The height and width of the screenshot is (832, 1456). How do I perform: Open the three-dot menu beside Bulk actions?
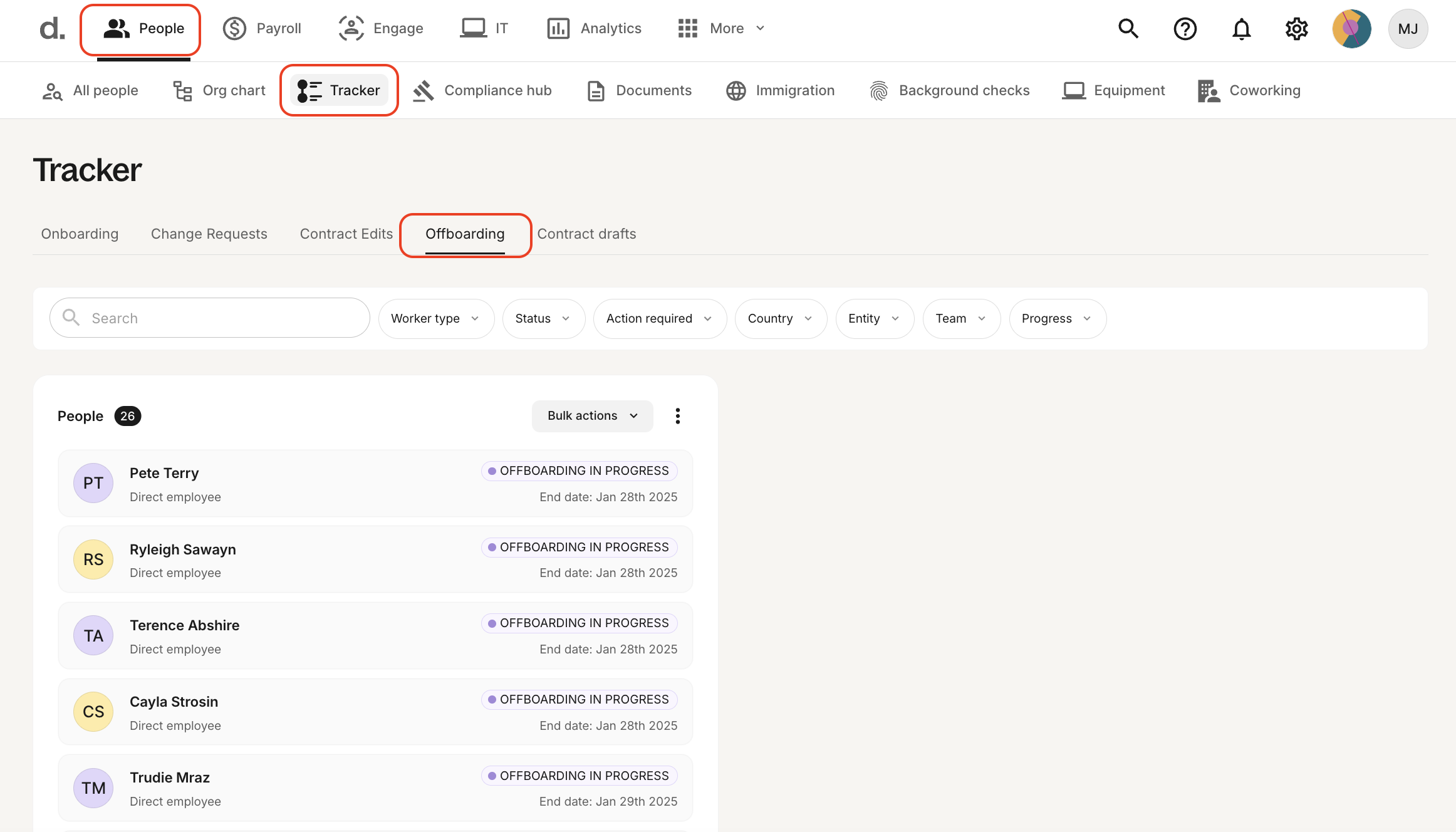click(677, 415)
